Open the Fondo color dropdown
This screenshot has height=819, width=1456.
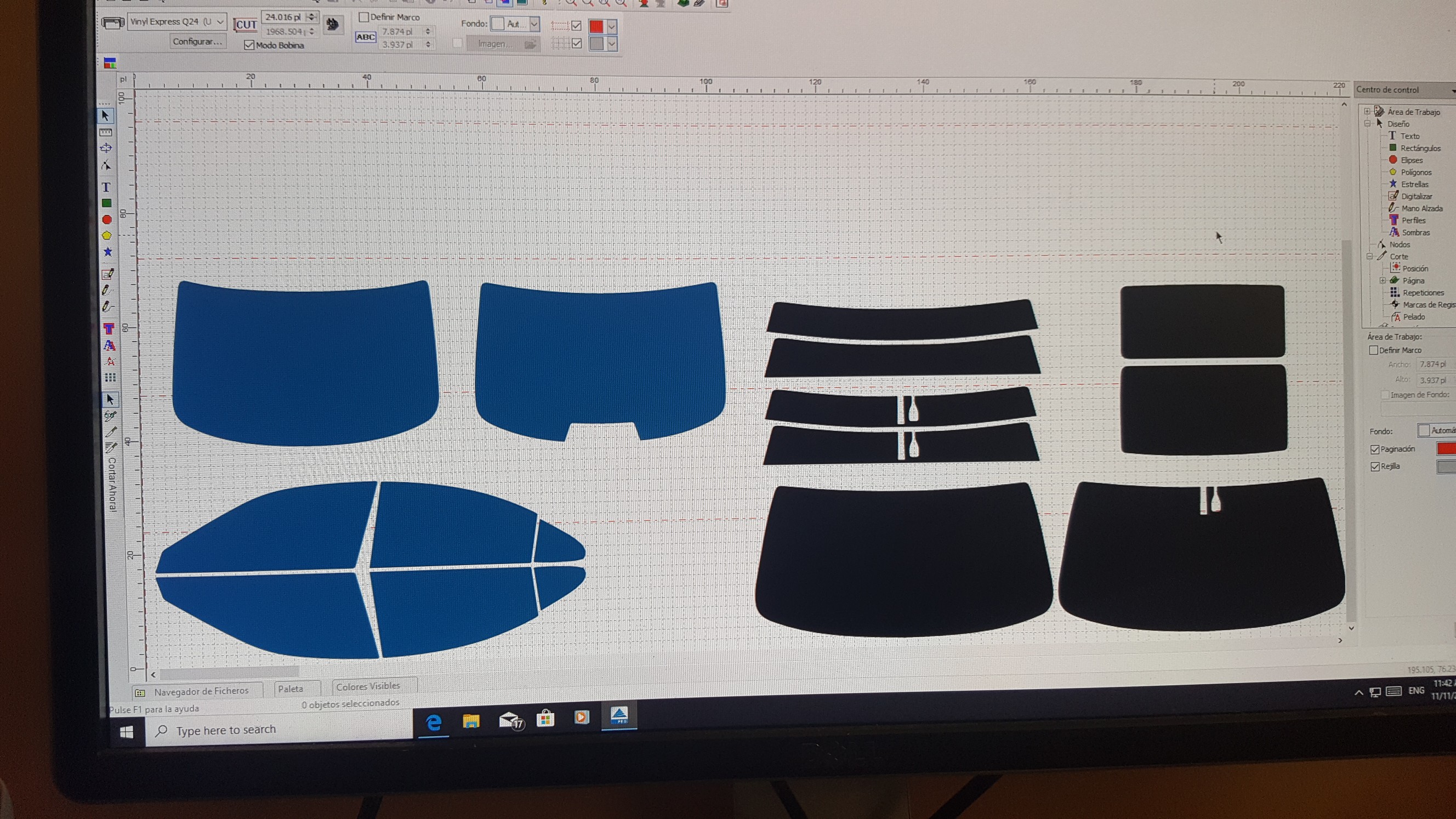point(534,24)
